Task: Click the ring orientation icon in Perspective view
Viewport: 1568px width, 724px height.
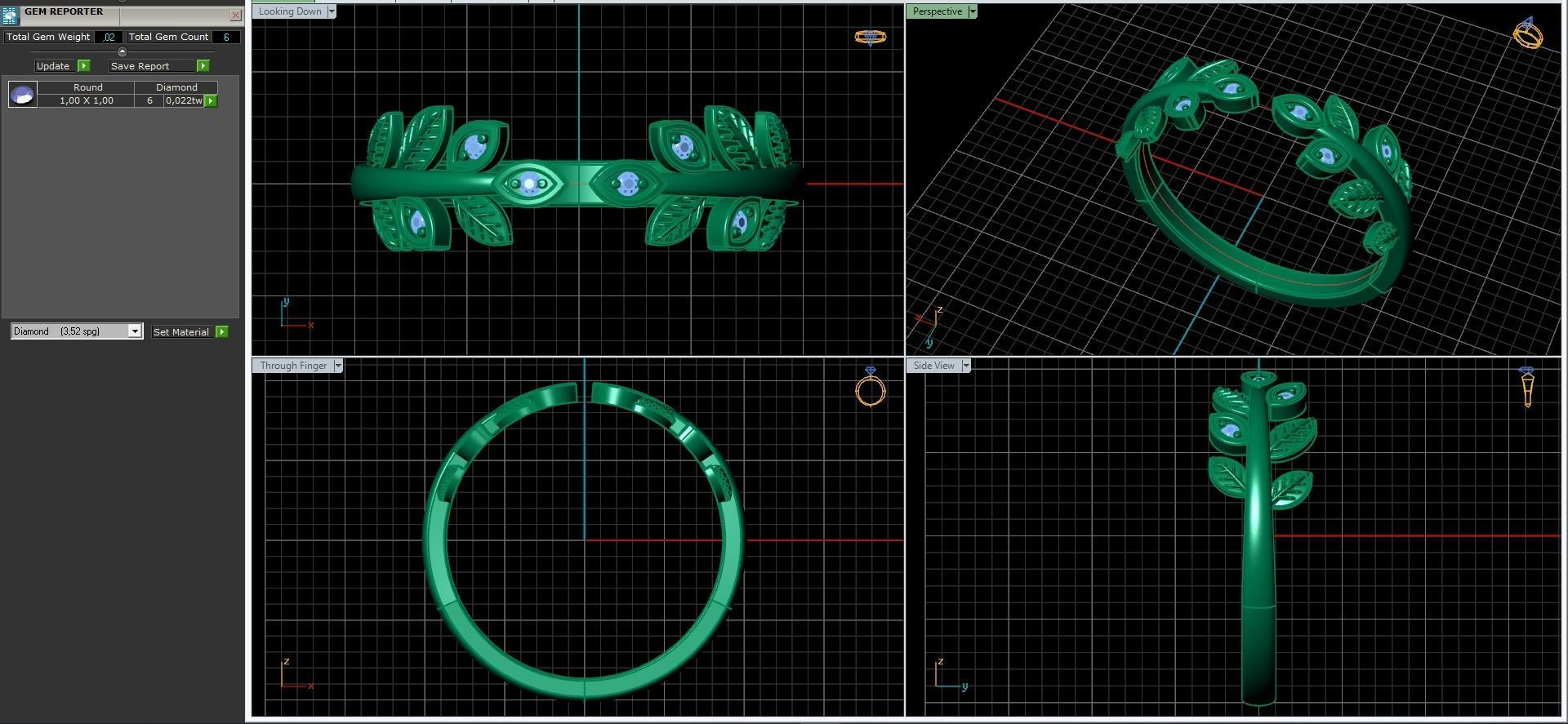Action: (x=1527, y=33)
